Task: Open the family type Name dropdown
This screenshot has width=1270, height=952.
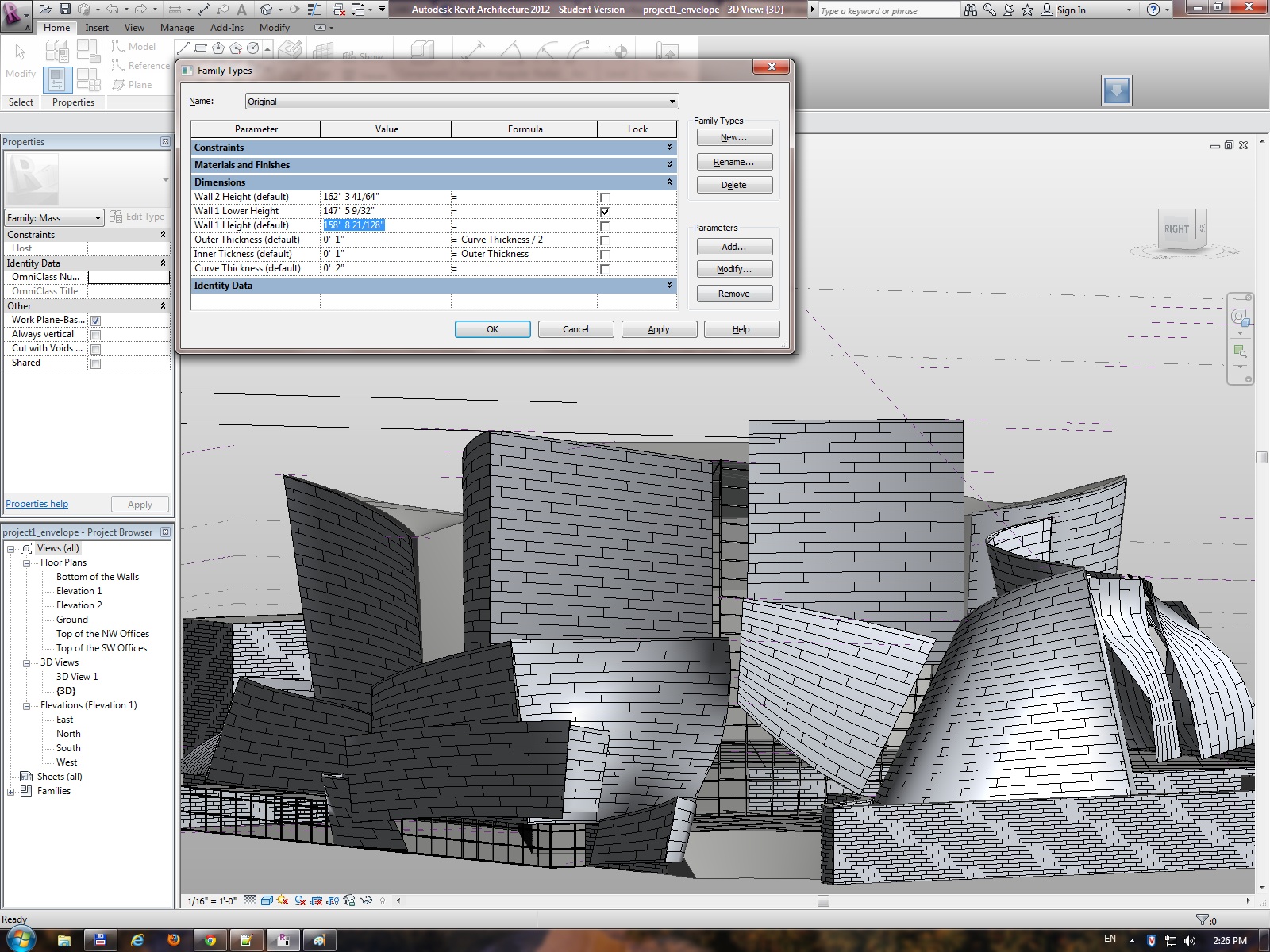Action: pos(672,102)
